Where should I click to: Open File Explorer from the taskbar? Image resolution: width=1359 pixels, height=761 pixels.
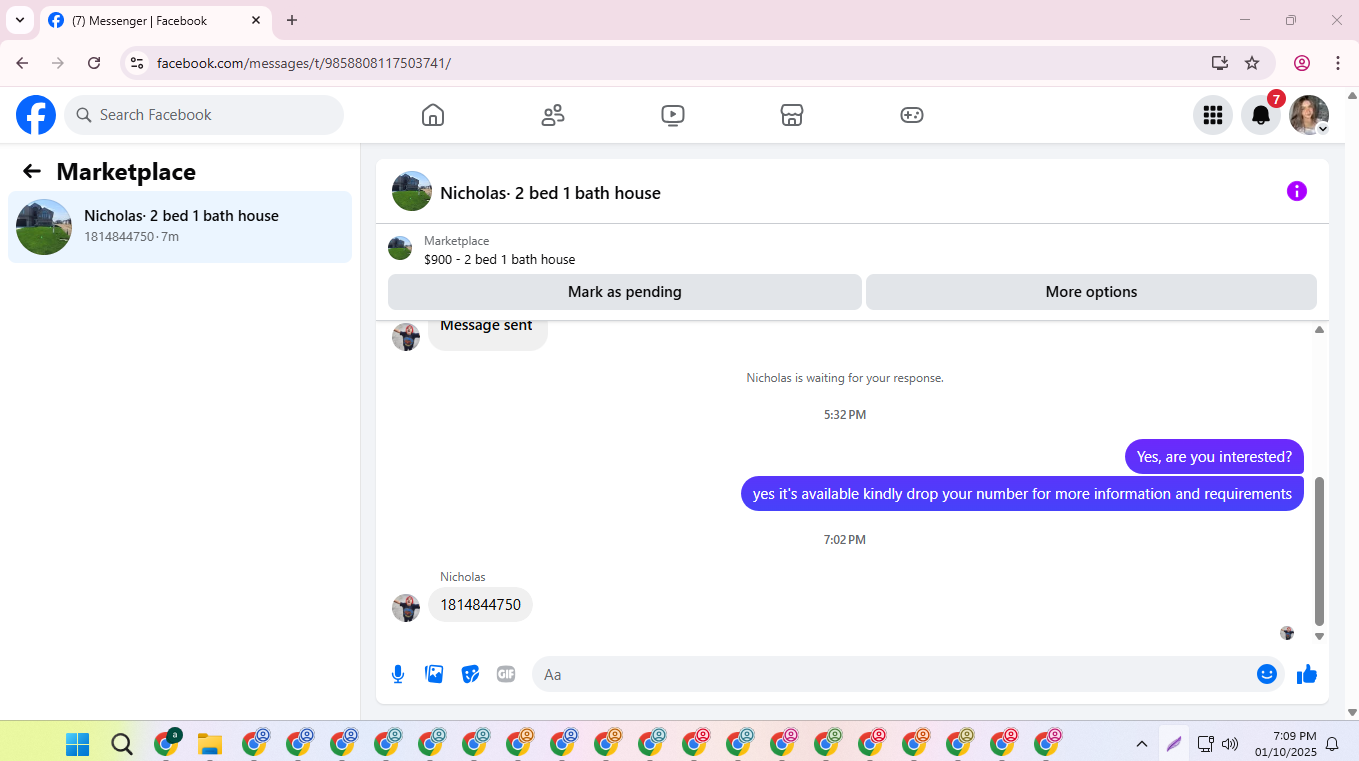[209, 744]
